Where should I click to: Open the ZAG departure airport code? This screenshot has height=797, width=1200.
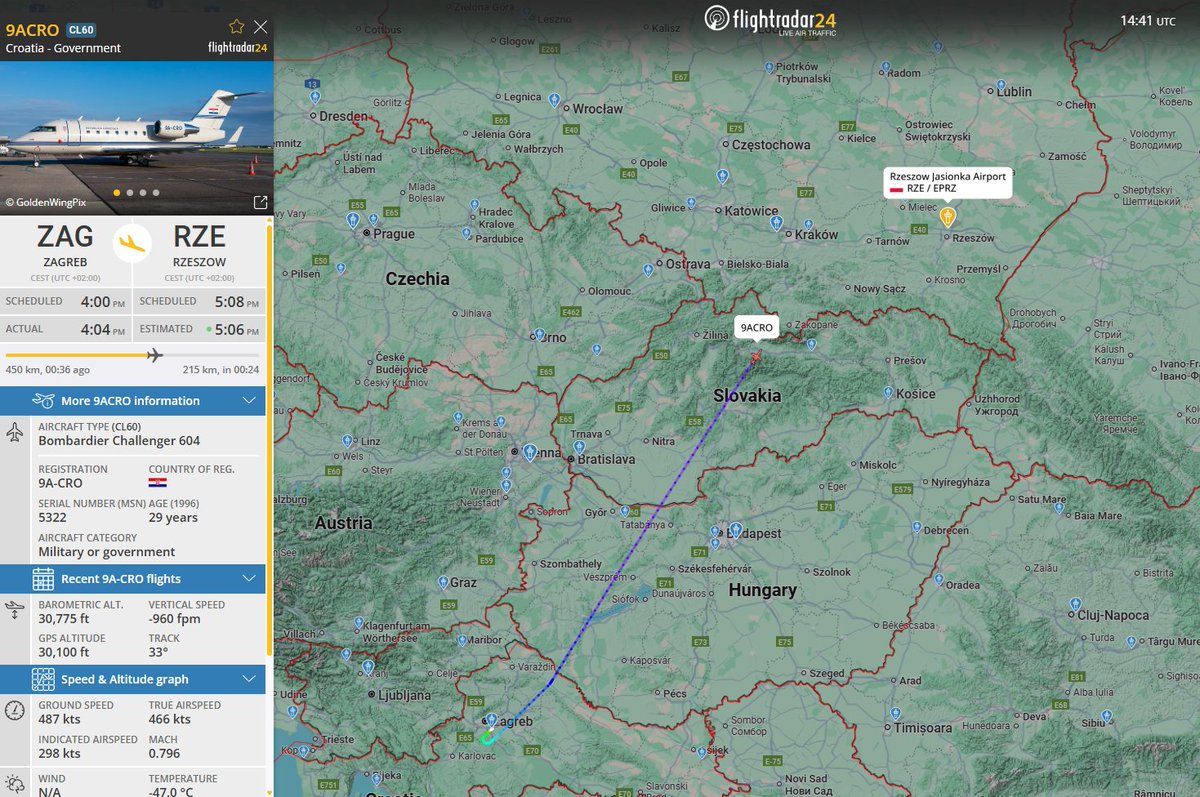coord(66,237)
